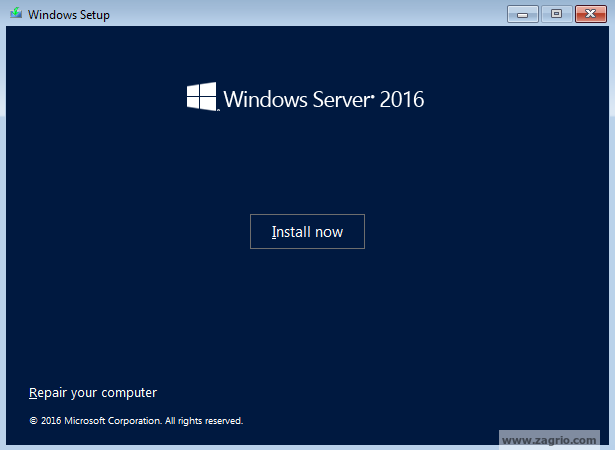
Task: Maximize the Windows Setup window
Action: tap(556, 14)
